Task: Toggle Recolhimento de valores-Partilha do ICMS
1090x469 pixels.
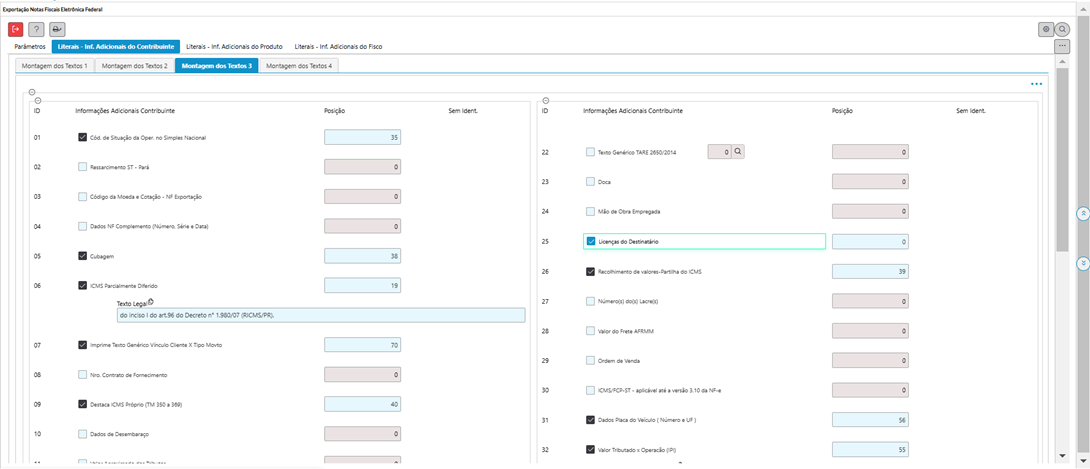Action: [590, 271]
